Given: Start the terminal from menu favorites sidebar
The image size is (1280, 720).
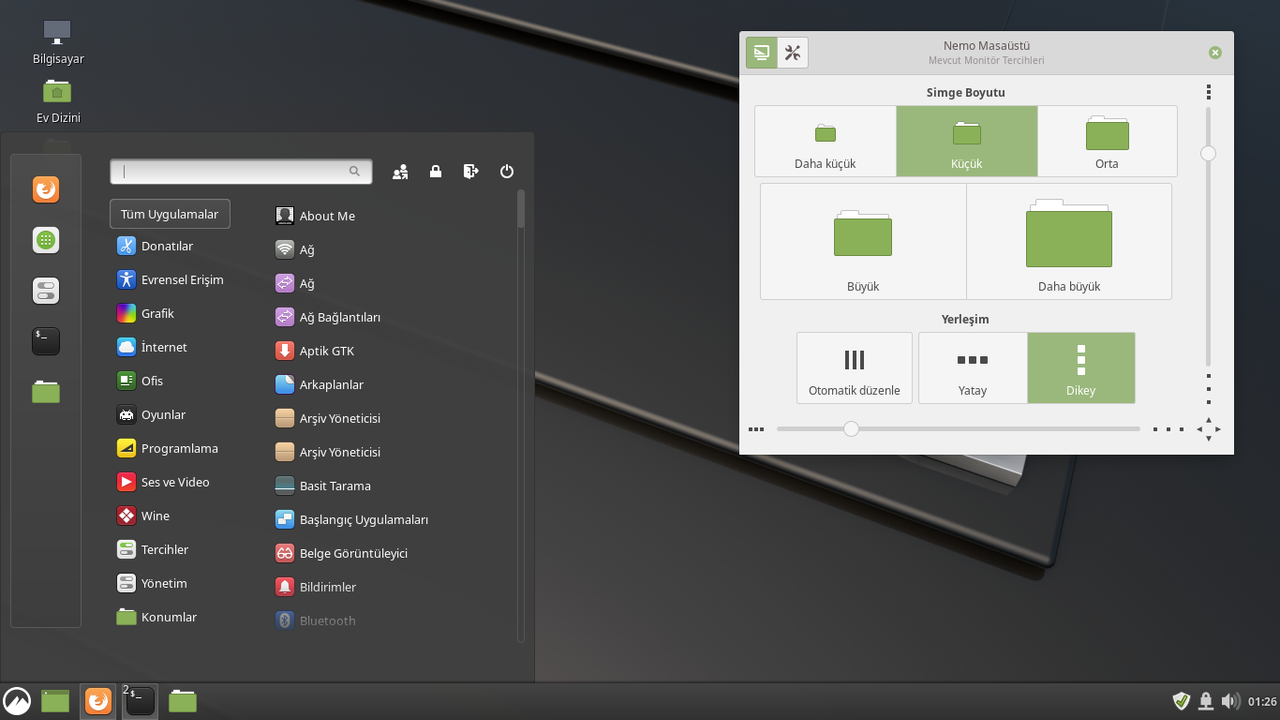Looking at the screenshot, I should [46, 341].
